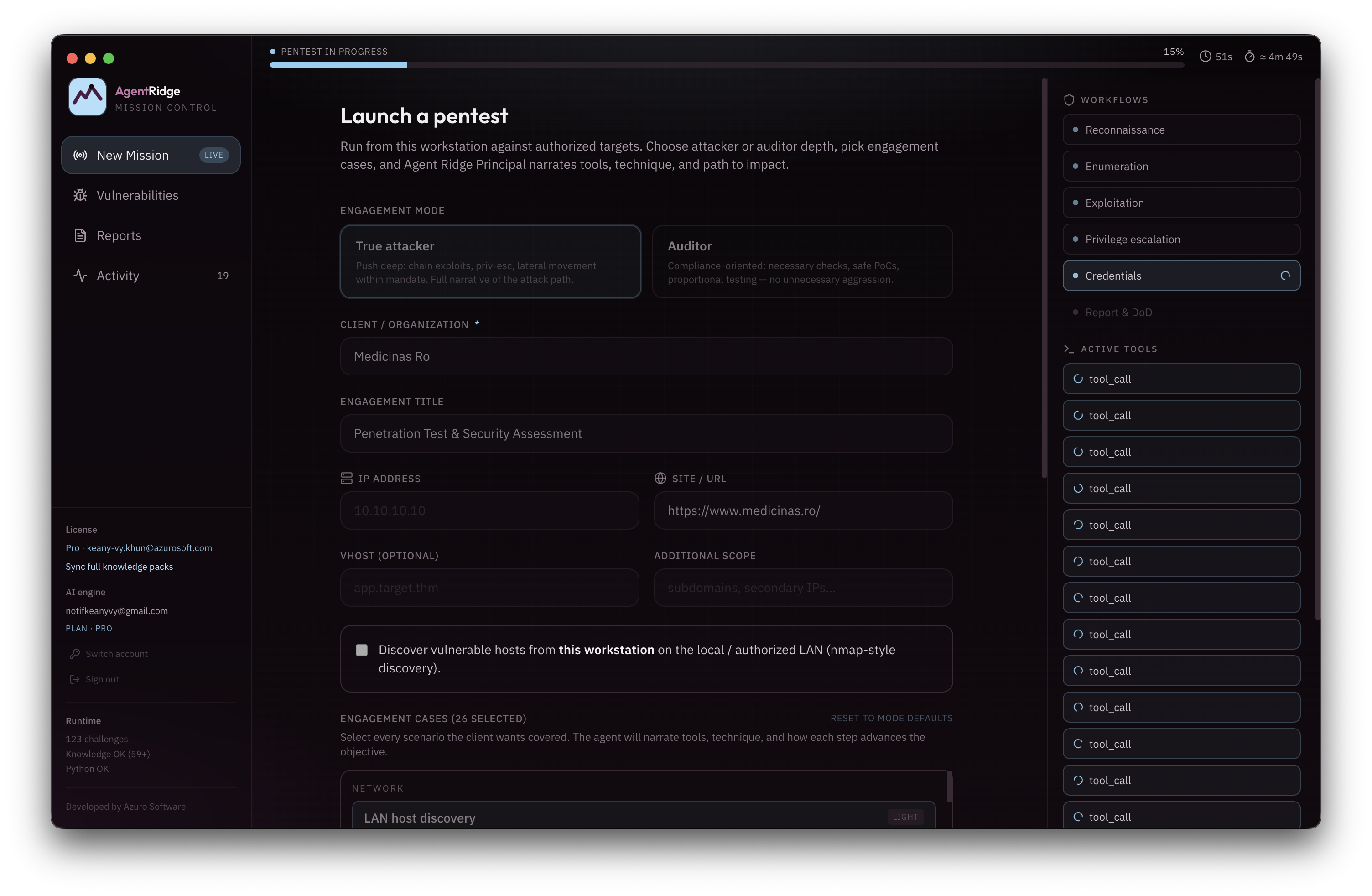
Task: Click the elapsed time clock icon
Action: (x=1206, y=57)
